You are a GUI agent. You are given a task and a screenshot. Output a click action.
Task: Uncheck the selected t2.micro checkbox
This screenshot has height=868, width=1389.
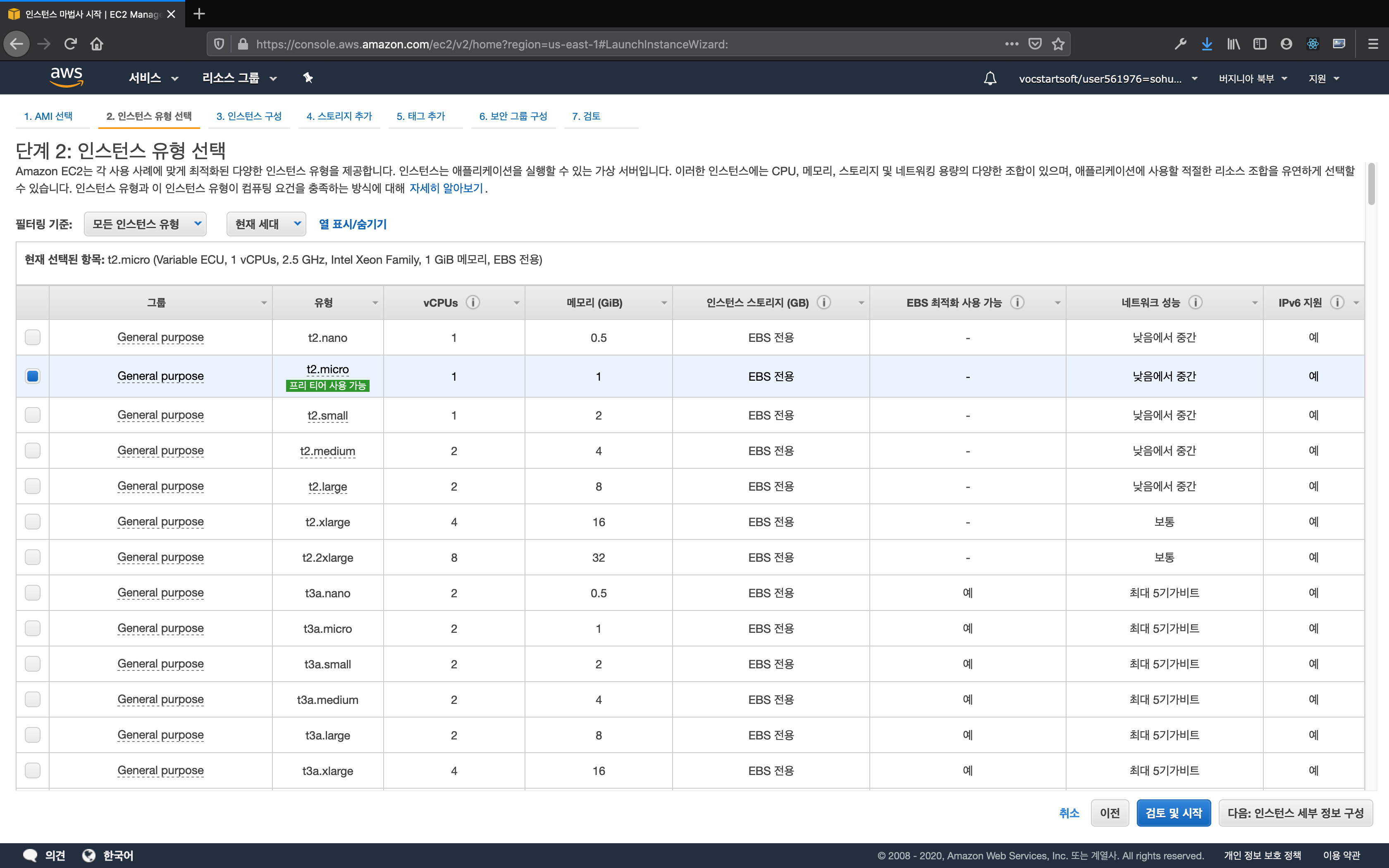coord(33,377)
